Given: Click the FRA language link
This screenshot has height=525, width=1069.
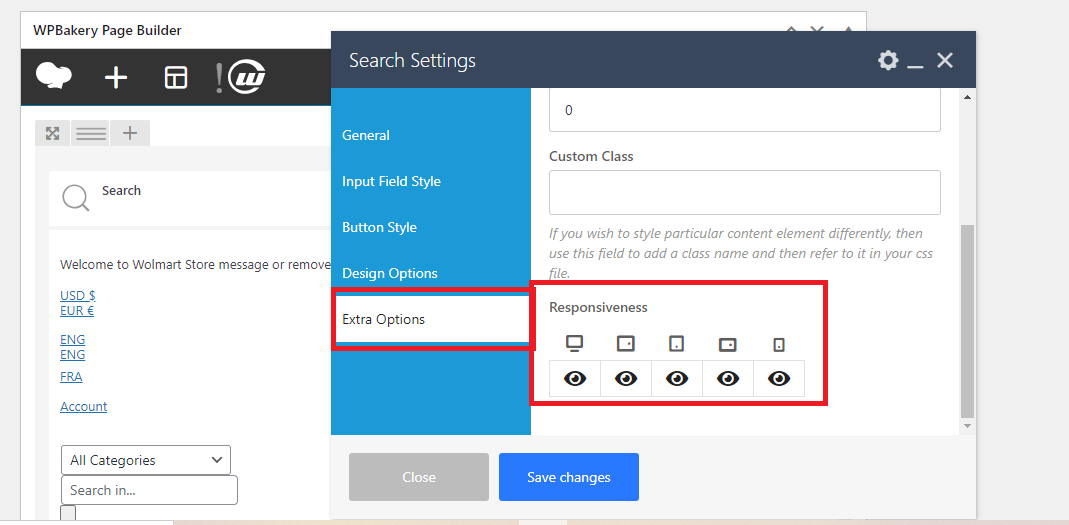Looking at the screenshot, I should [71, 376].
